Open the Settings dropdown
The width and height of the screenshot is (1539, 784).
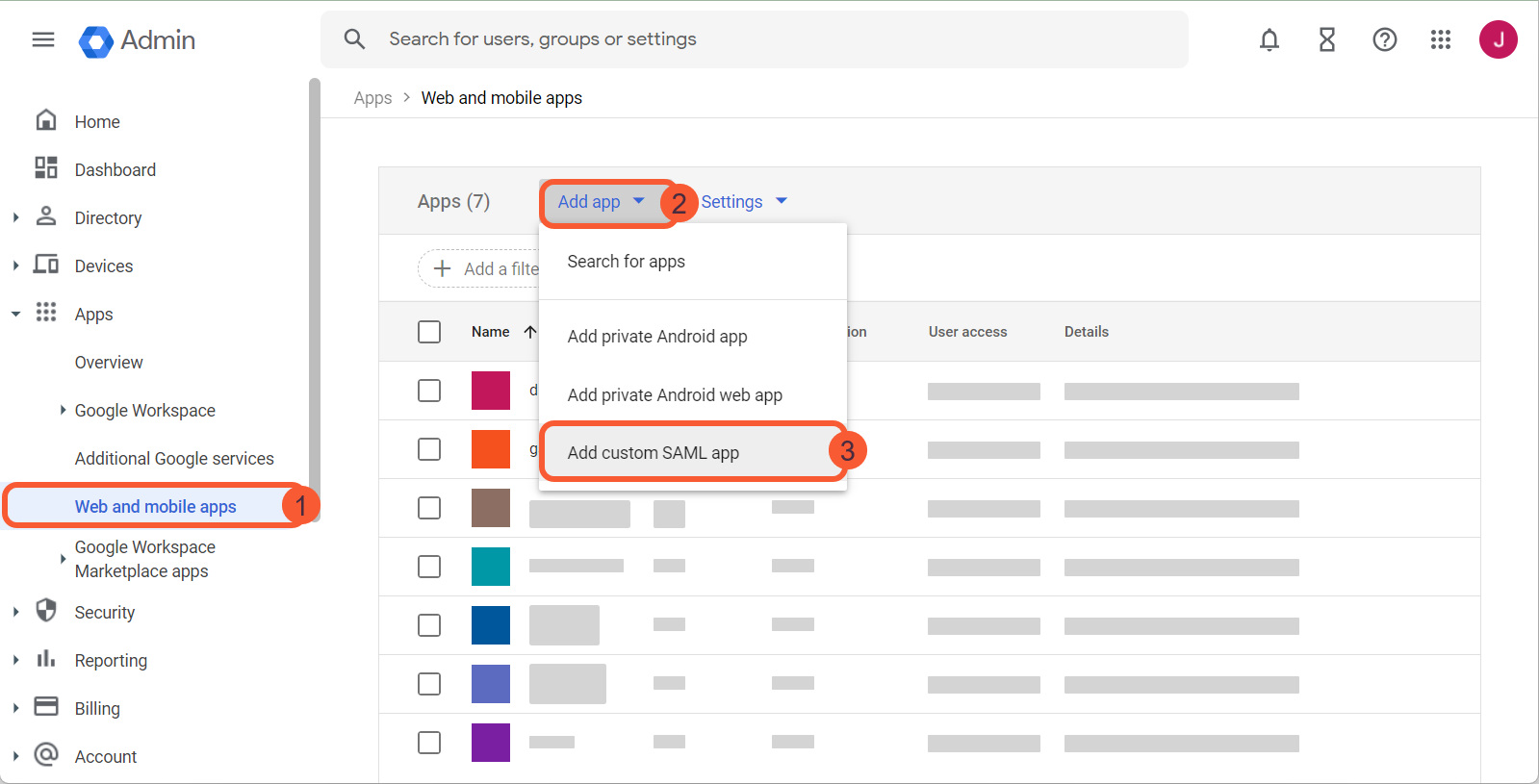[x=744, y=202]
